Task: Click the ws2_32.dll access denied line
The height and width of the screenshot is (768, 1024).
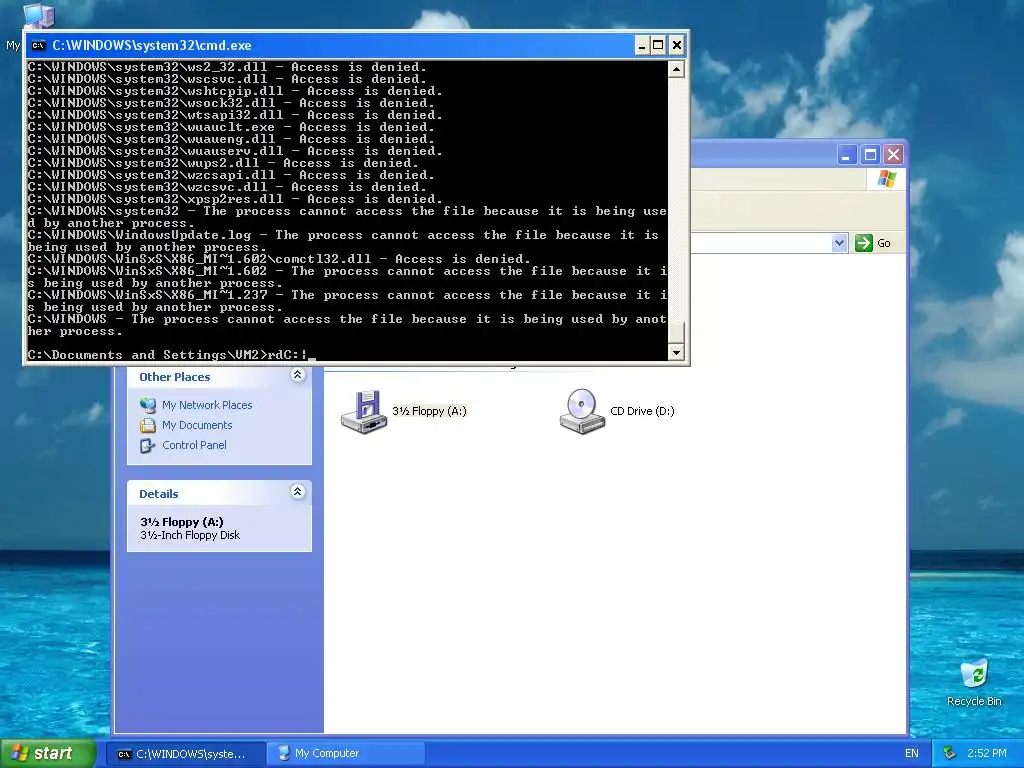Action: point(227,67)
